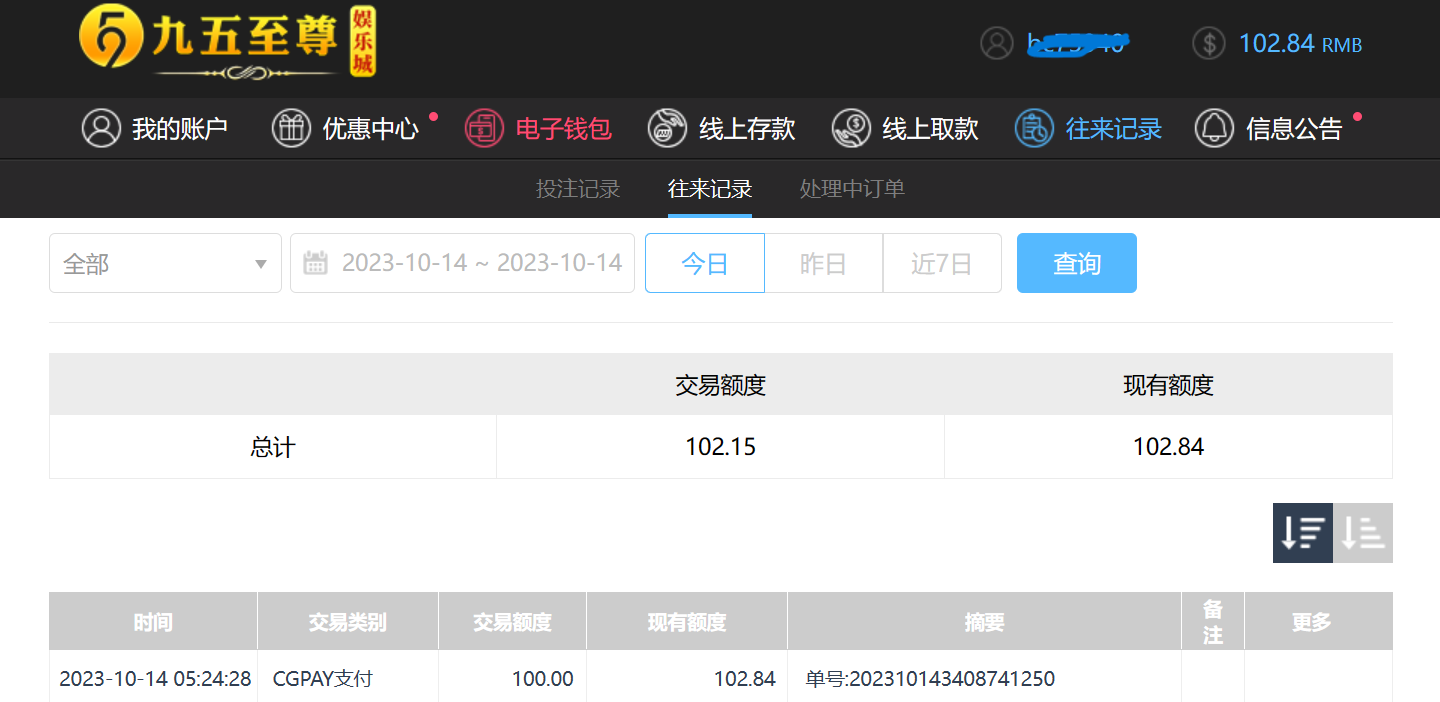Image resolution: width=1440 pixels, height=702 pixels.
Task: Open the date range picker field
Action: point(462,263)
